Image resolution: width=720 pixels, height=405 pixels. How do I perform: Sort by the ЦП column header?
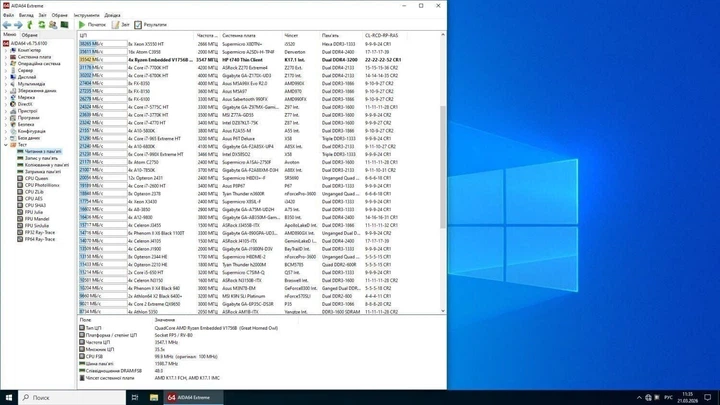pos(136,35)
